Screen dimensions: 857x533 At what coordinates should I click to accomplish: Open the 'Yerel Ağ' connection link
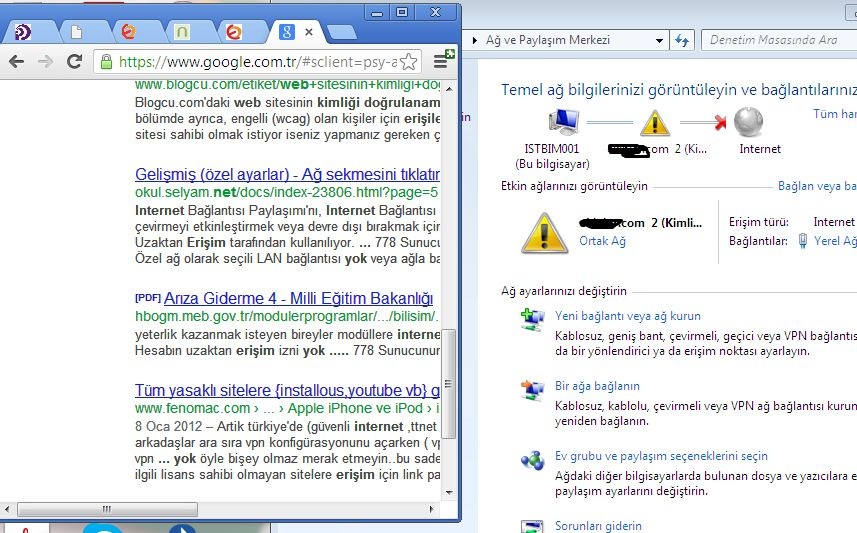pyautogui.click(x=835, y=241)
